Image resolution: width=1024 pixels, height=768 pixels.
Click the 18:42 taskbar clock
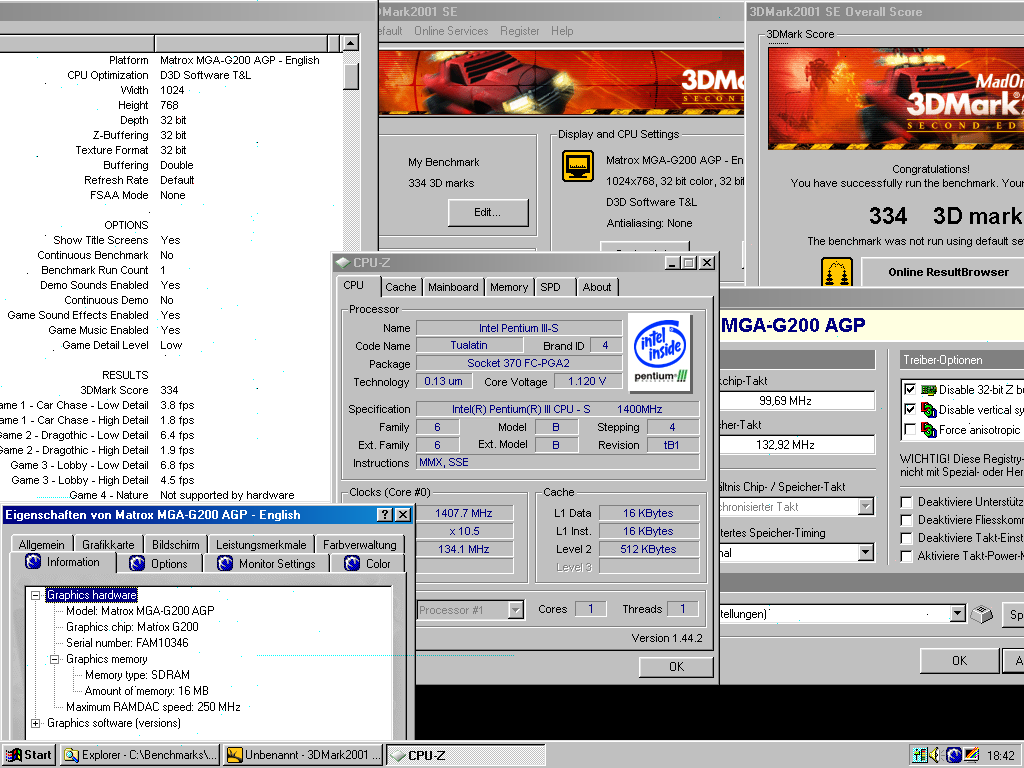pyautogui.click(x=1000, y=756)
